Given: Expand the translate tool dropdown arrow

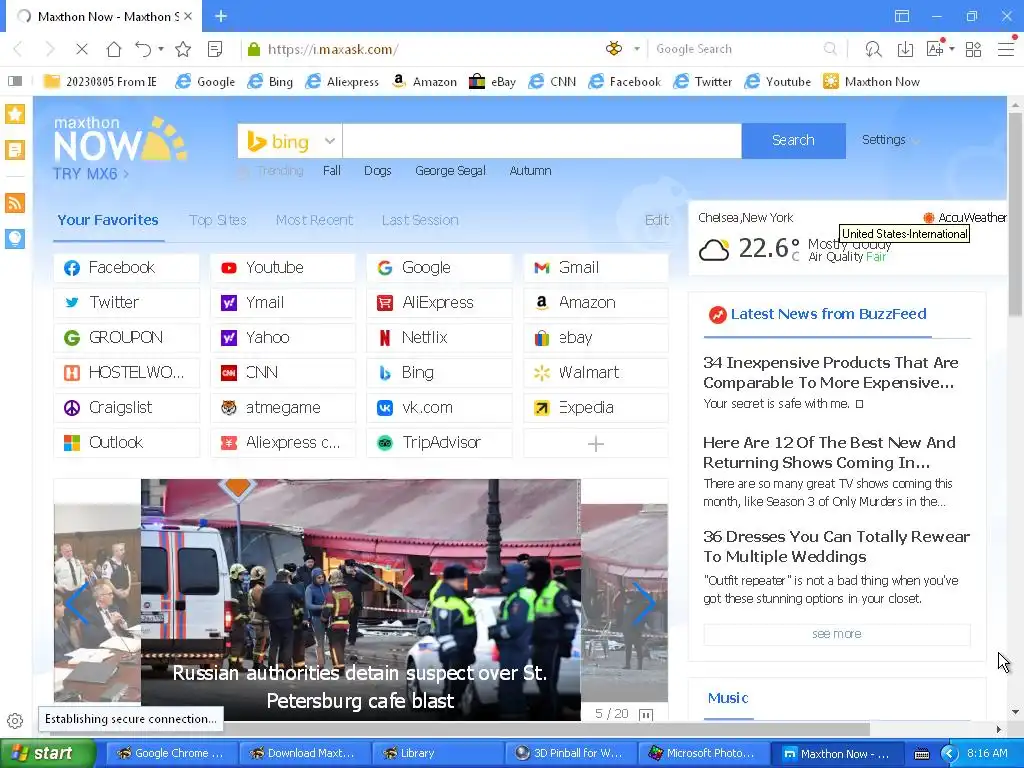Looking at the screenshot, I should (952, 49).
